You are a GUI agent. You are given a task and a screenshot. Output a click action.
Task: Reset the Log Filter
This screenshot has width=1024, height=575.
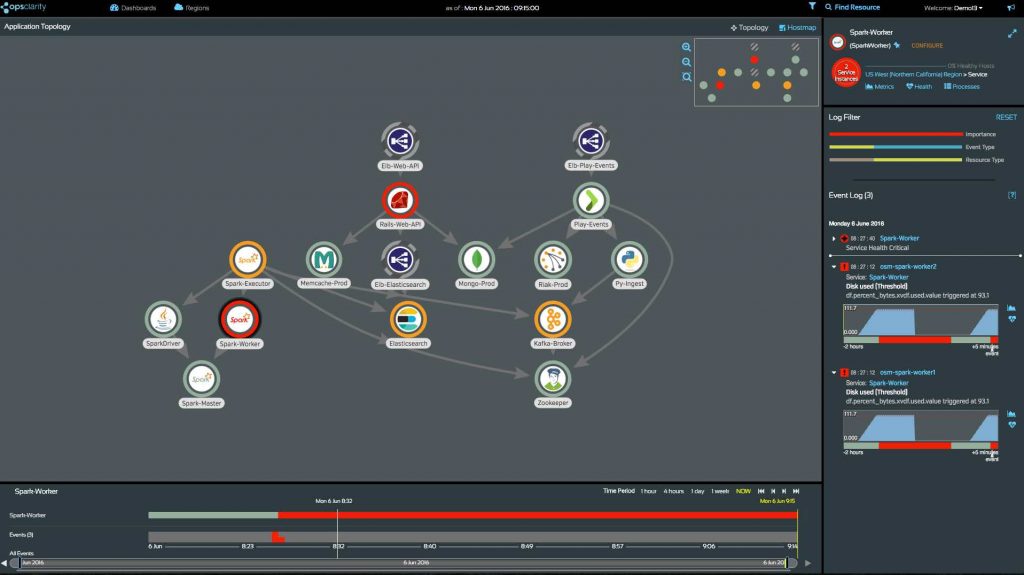tap(1006, 118)
